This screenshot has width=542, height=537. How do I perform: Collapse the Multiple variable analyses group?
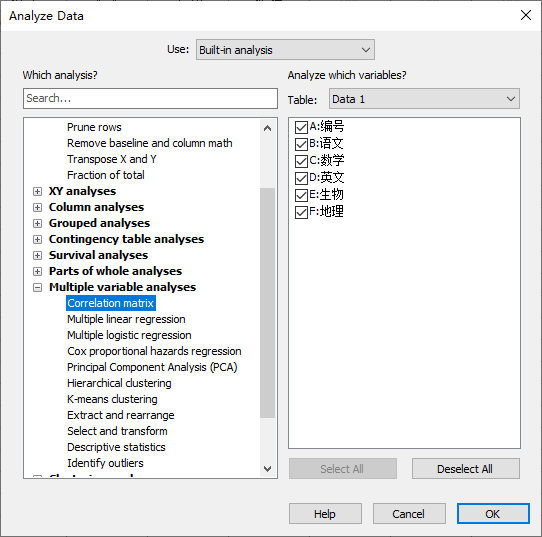tap(37, 287)
